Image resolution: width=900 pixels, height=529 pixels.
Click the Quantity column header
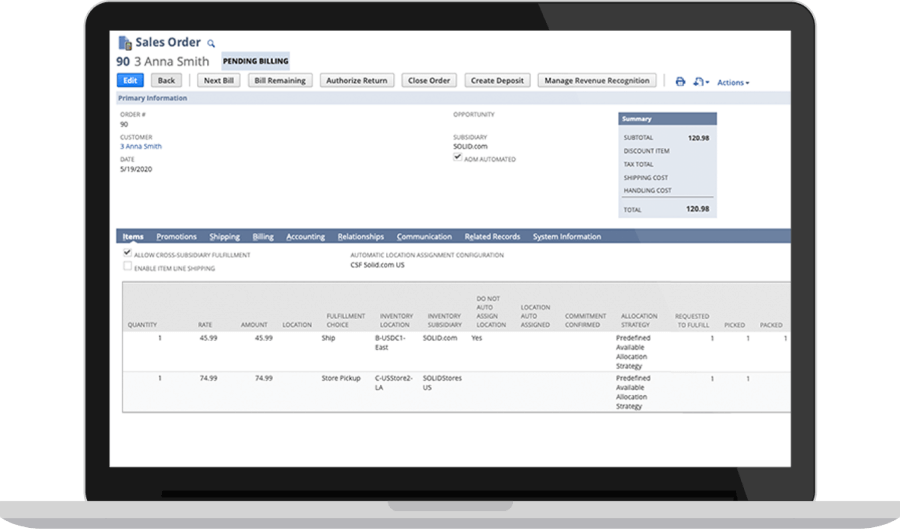pyautogui.click(x=142, y=325)
